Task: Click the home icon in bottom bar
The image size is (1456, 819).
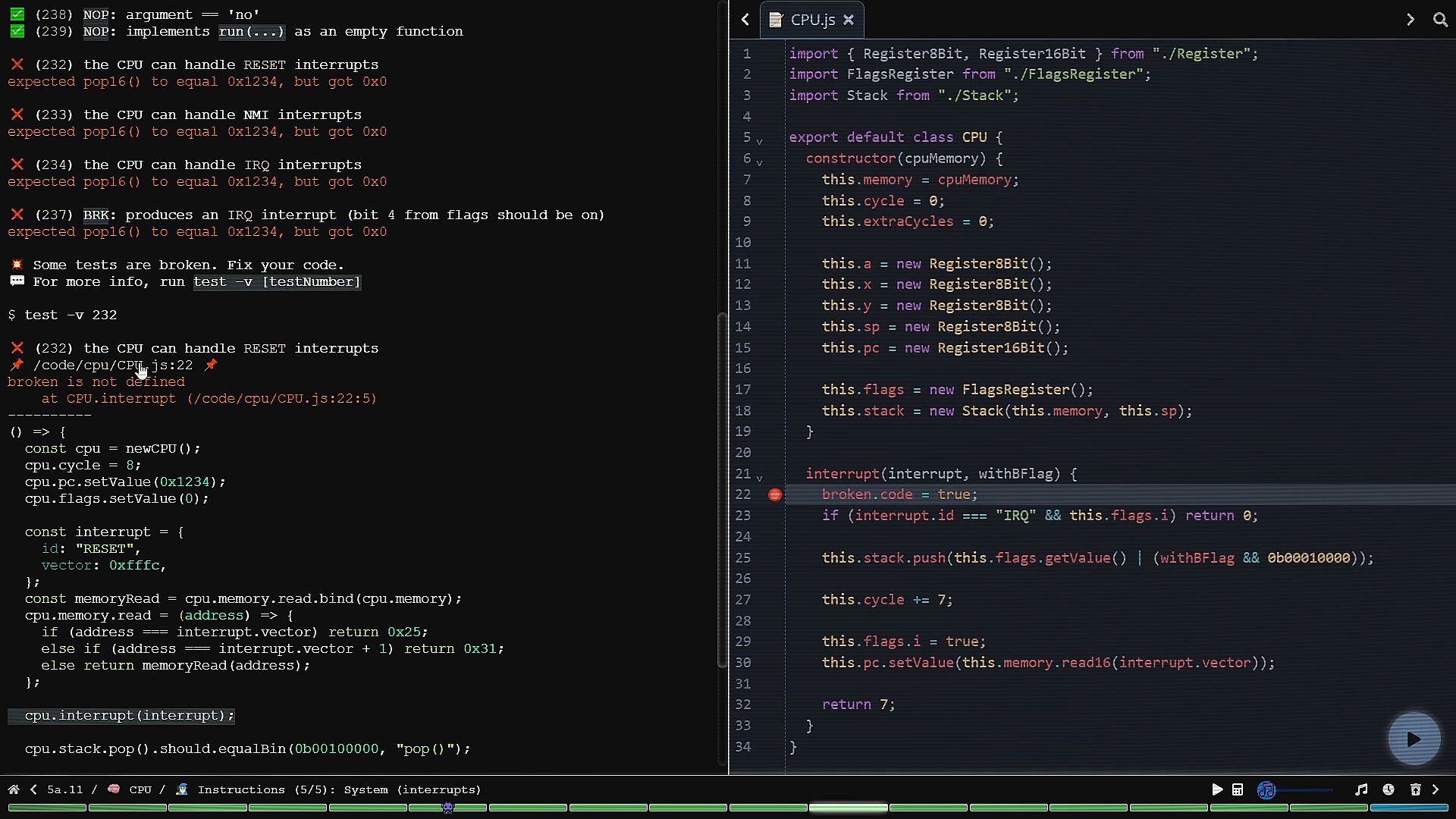Action: point(14,789)
